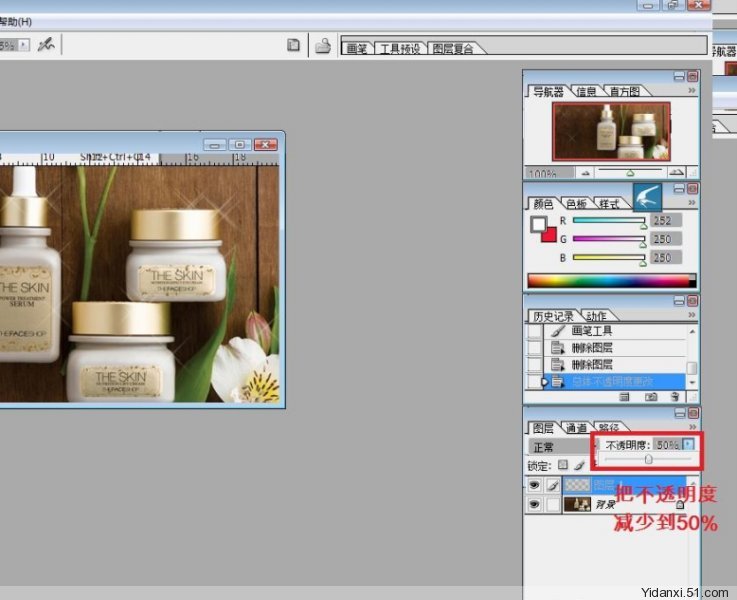Click History panel scroll-down arrow
This screenshot has height=600, width=737.
[692, 382]
